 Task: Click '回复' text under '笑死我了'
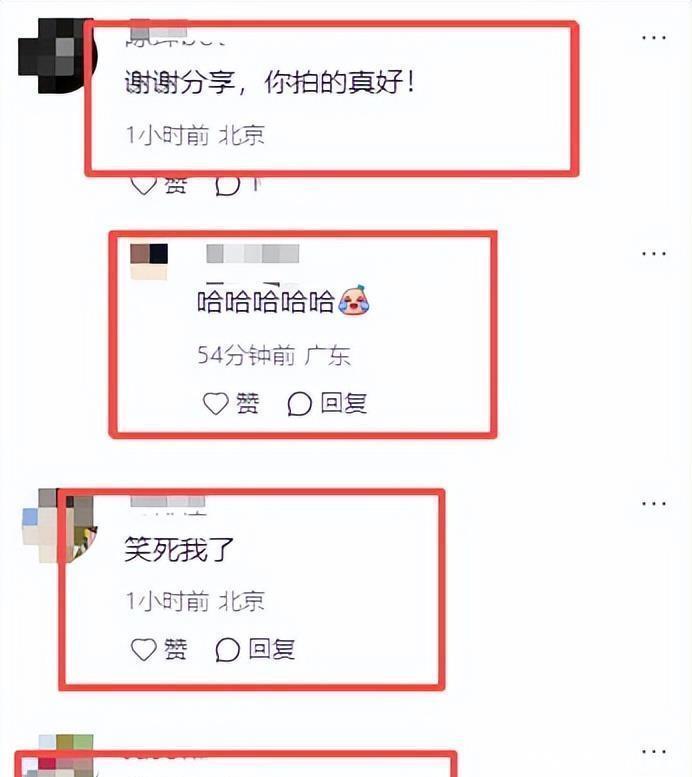tap(272, 649)
